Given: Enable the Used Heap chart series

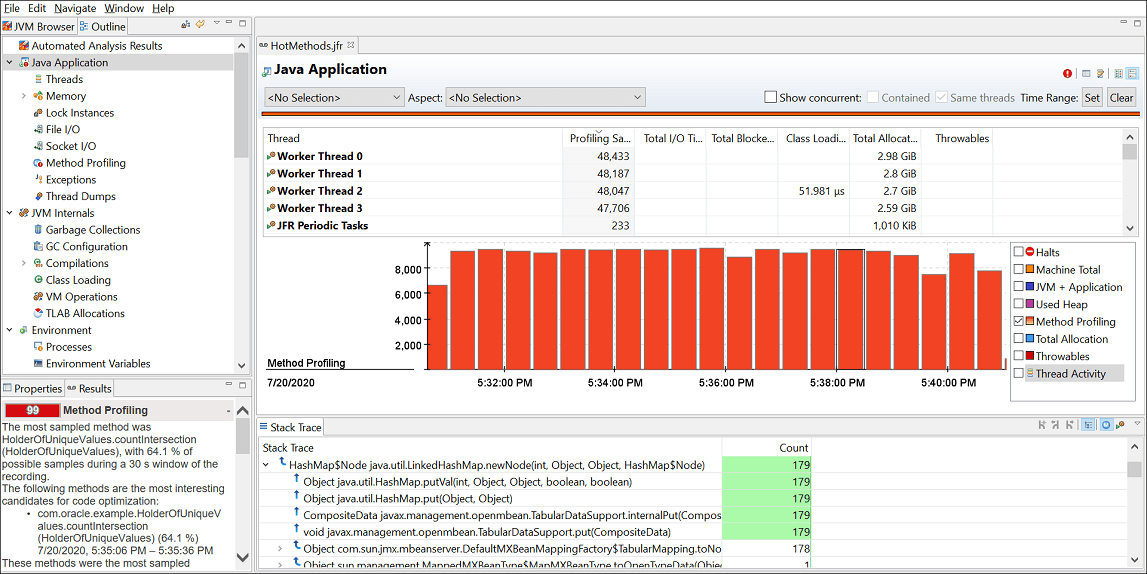Looking at the screenshot, I should (x=1018, y=304).
